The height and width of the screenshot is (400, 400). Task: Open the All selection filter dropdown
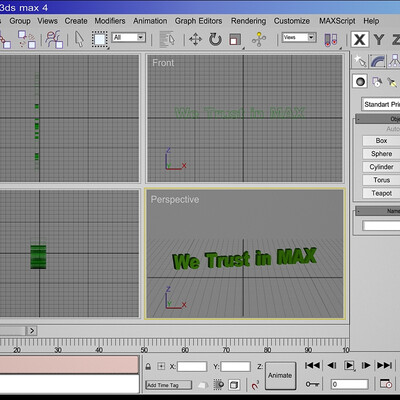tap(129, 37)
